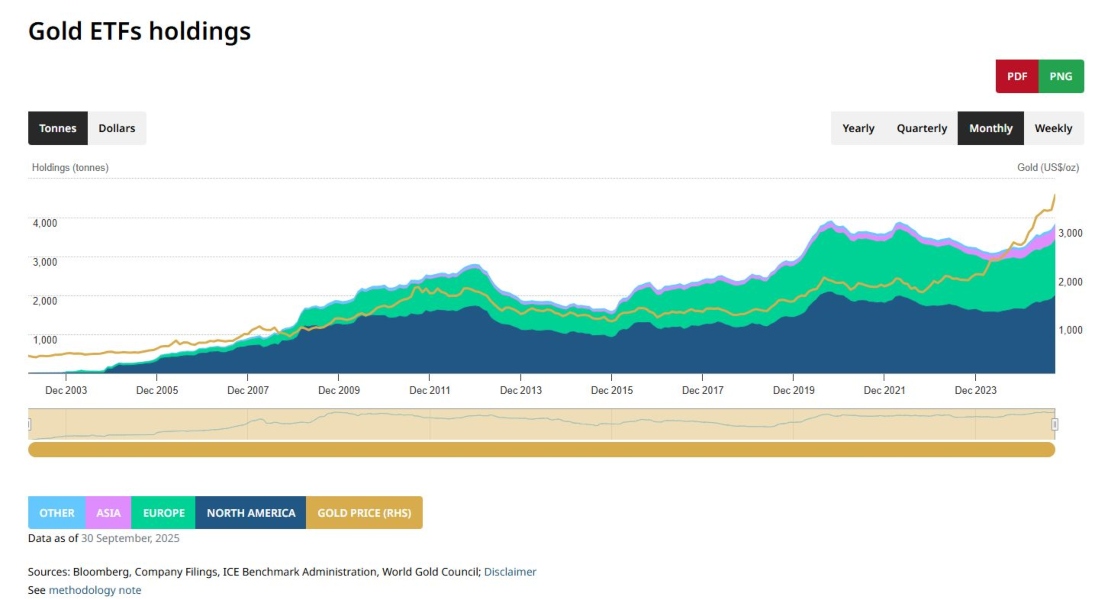Screen dimensions: 1095x600
Task: Choose the Weekly frequency tab
Action: [1053, 128]
